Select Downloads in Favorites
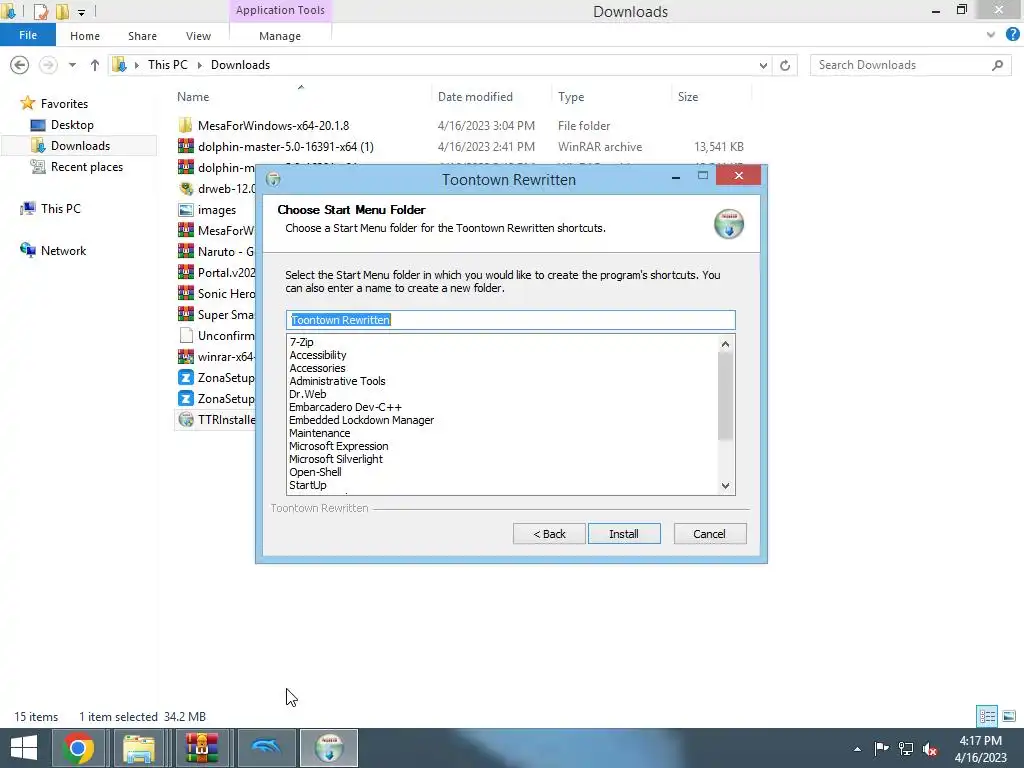 [x=80, y=146]
